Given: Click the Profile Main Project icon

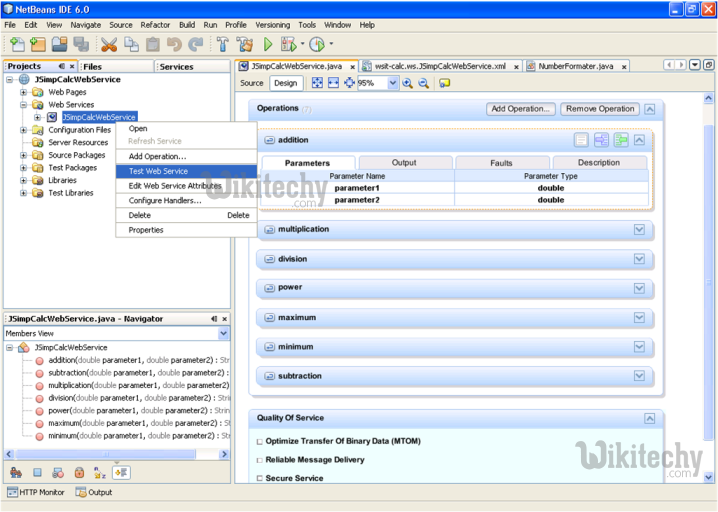Looking at the screenshot, I should pyautogui.click(x=317, y=44).
